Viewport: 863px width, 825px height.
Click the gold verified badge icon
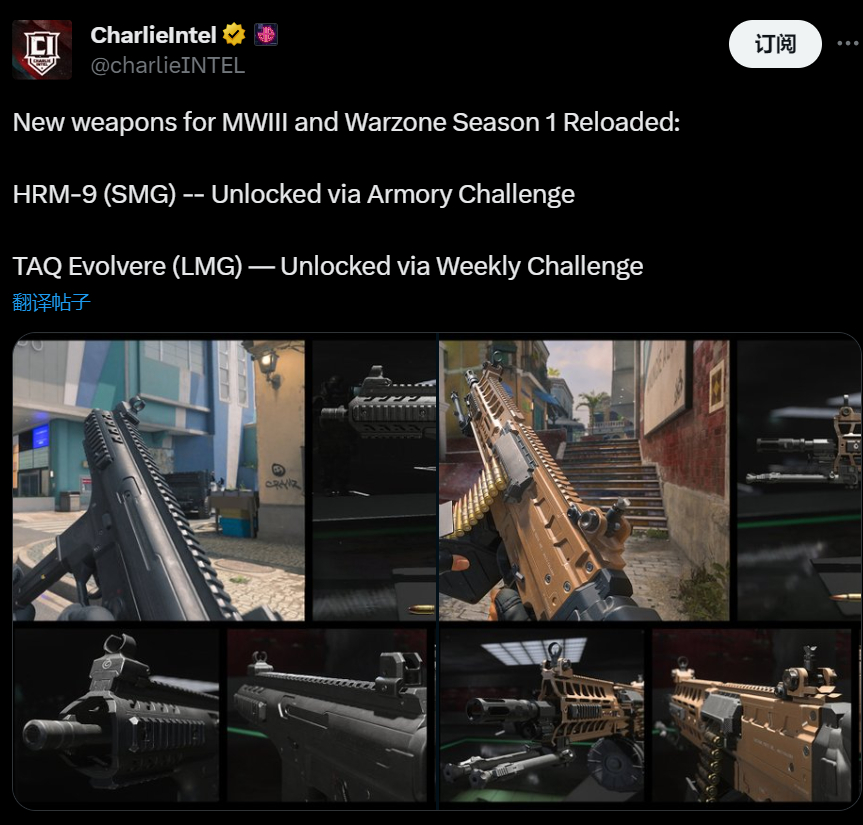(234, 34)
